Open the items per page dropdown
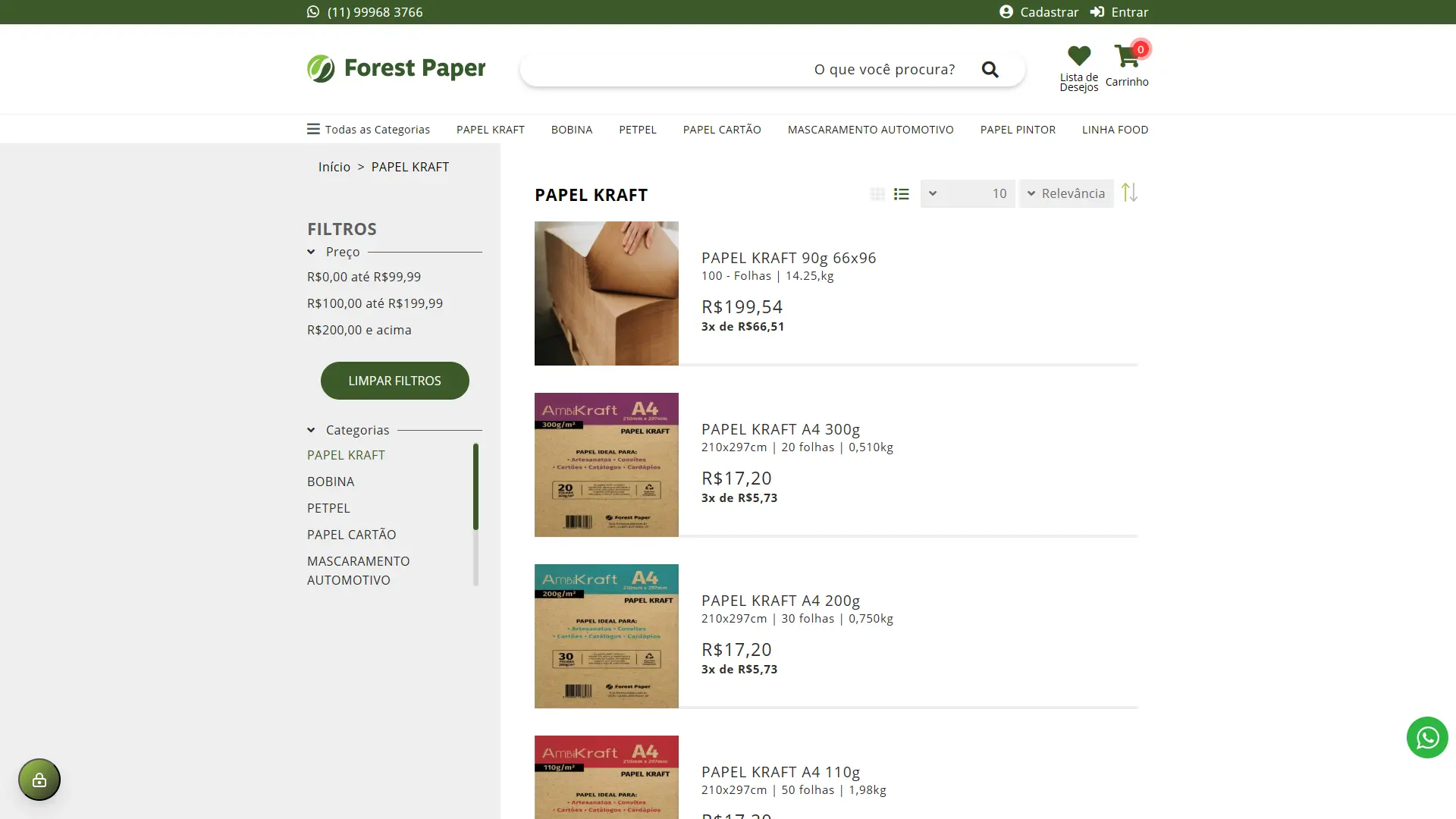The width and height of the screenshot is (1456, 819). [x=968, y=193]
